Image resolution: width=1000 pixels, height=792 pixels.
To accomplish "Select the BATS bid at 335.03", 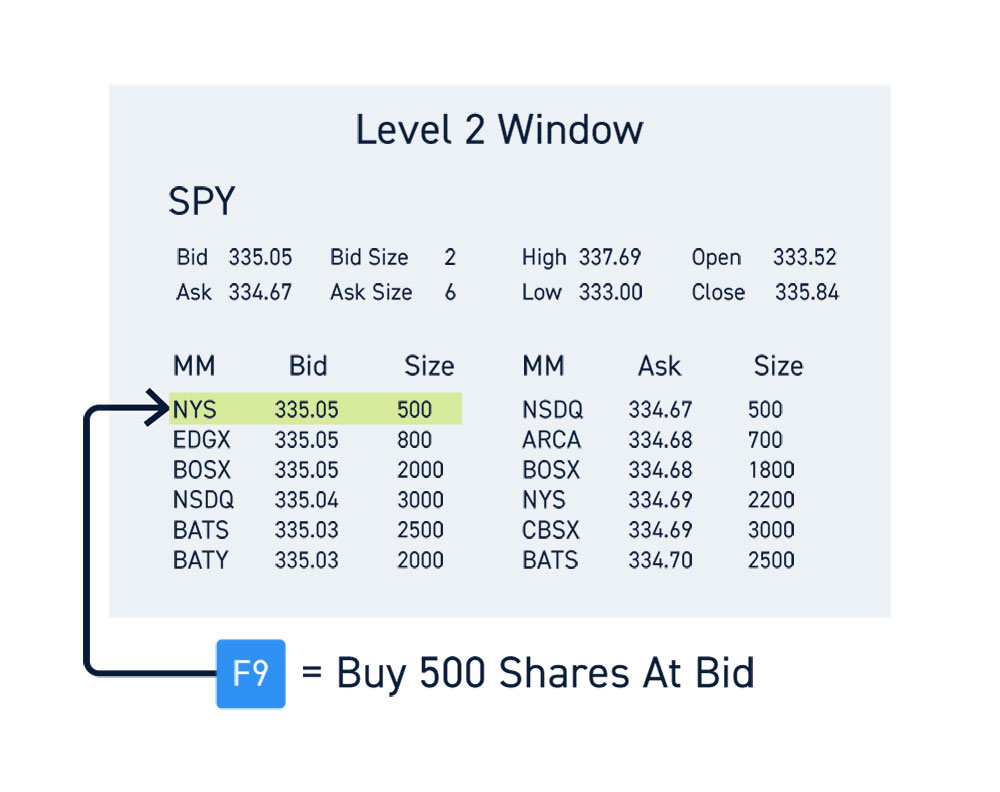I will pos(309,530).
